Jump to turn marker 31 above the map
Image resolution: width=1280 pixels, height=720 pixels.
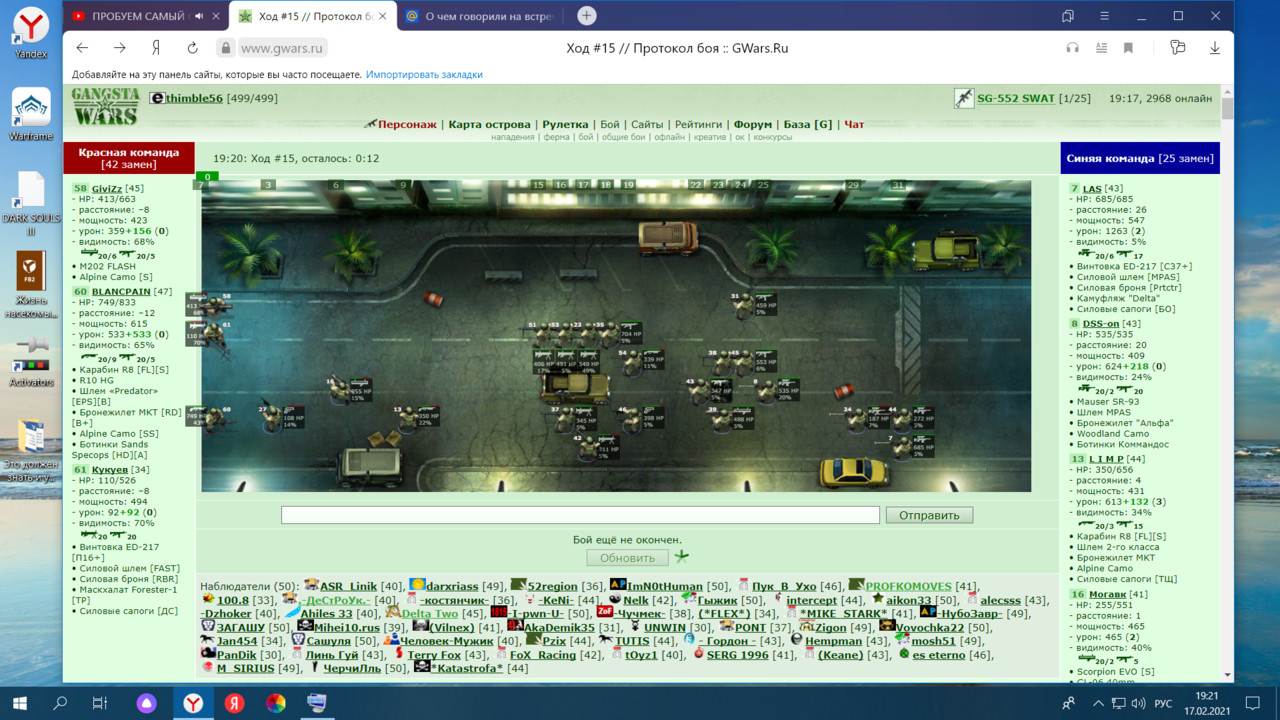coord(898,185)
